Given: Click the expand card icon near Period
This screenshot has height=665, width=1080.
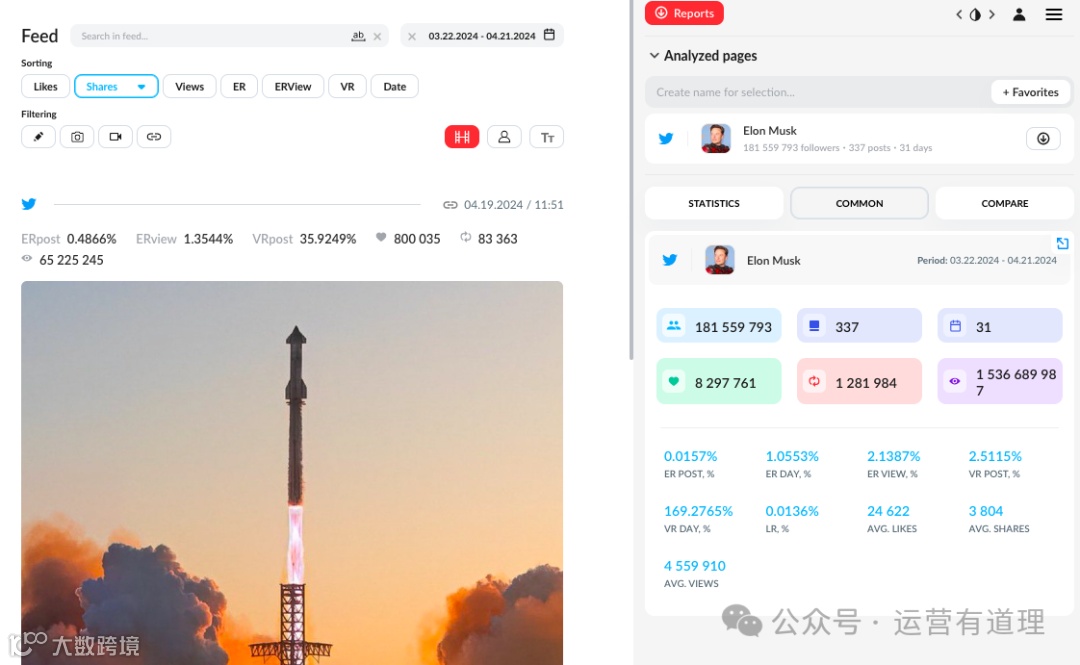Looking at the screenshot, I should tap(1063, 243).
